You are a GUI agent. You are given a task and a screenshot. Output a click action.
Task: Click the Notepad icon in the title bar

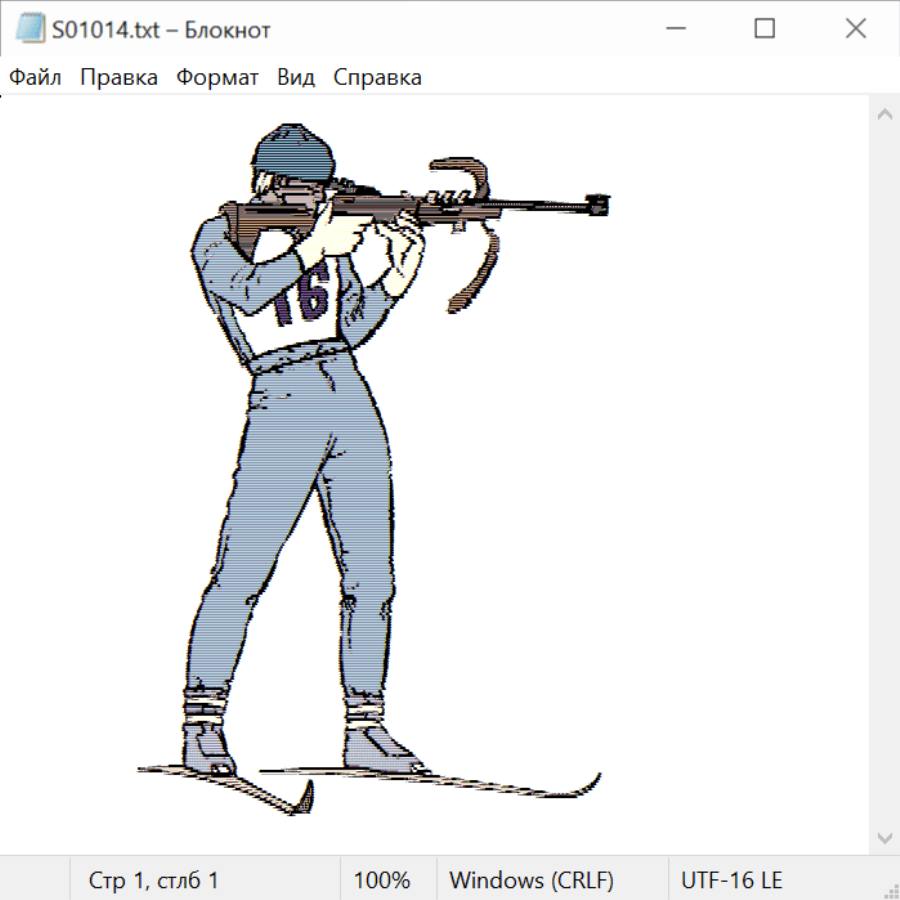[30, 30]
